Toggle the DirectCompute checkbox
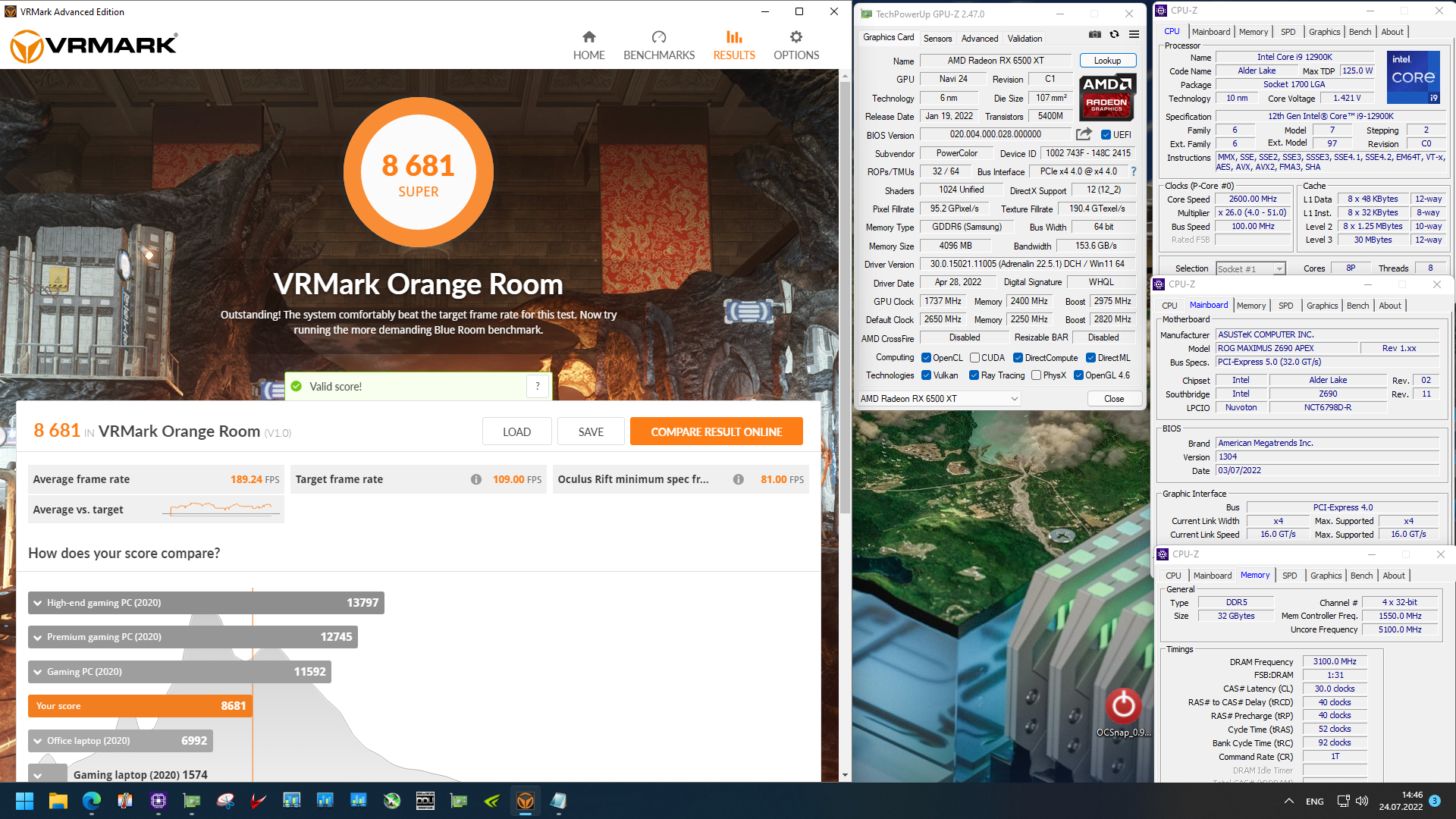This screenshot has width=1456, height=819. pyautogui.click(x=1018, y=358)
